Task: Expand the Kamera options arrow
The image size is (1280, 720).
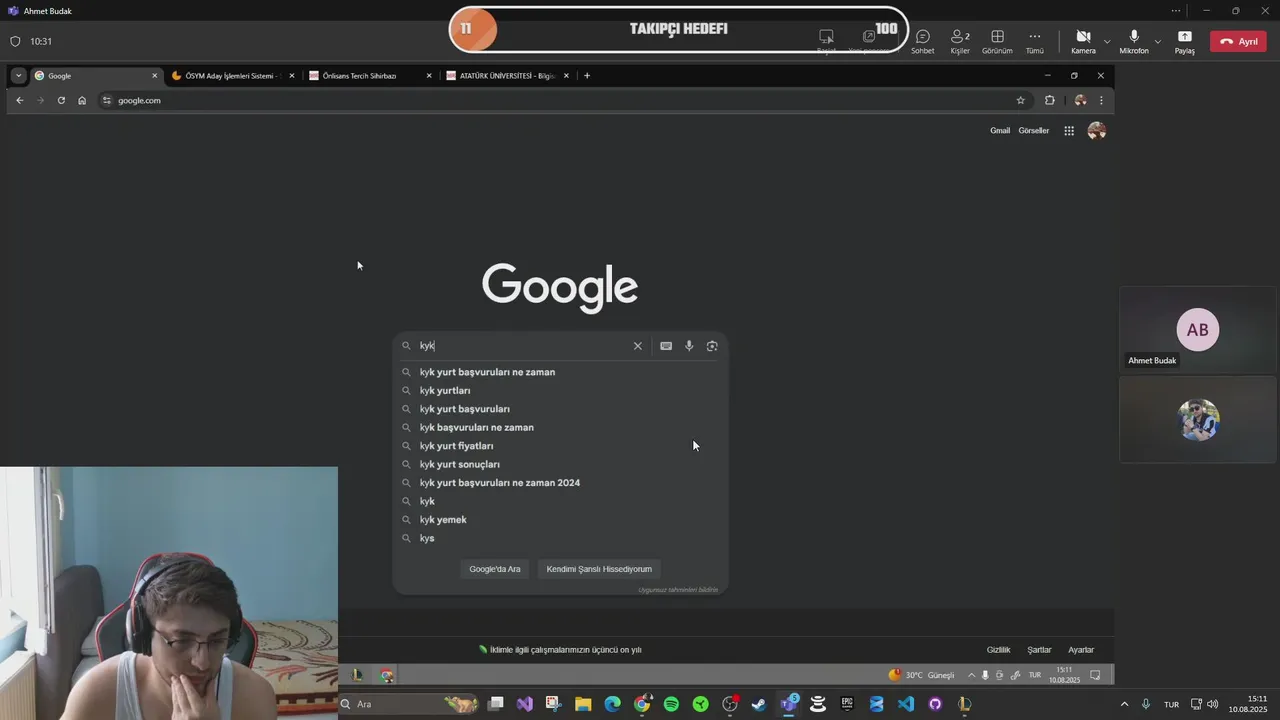Action: pyautogui.click(x=1107, y=42)
